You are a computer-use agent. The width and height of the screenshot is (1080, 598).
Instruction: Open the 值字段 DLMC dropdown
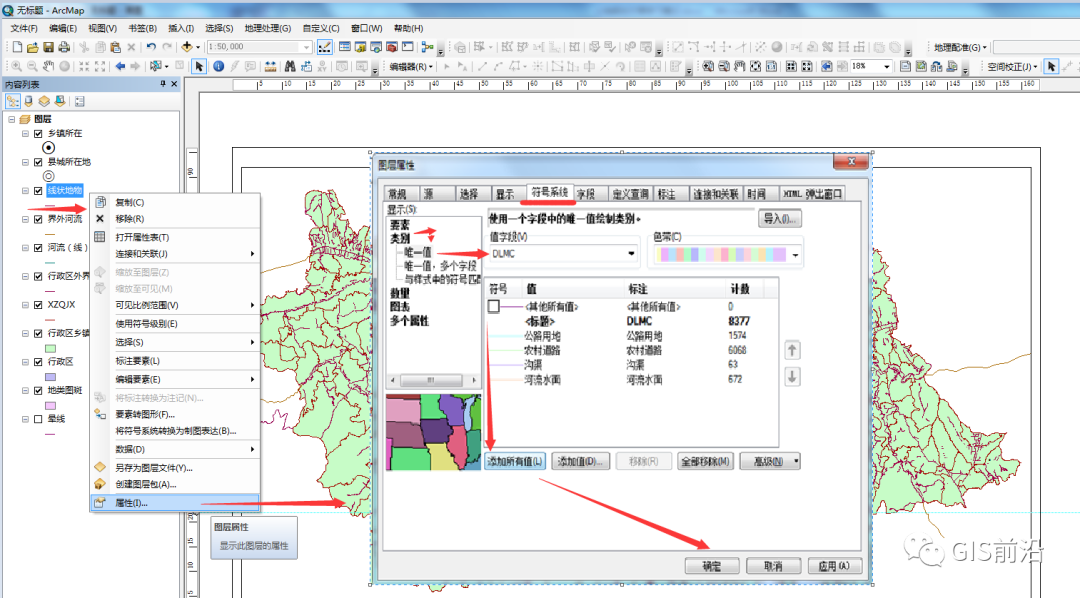coord(631,254)
